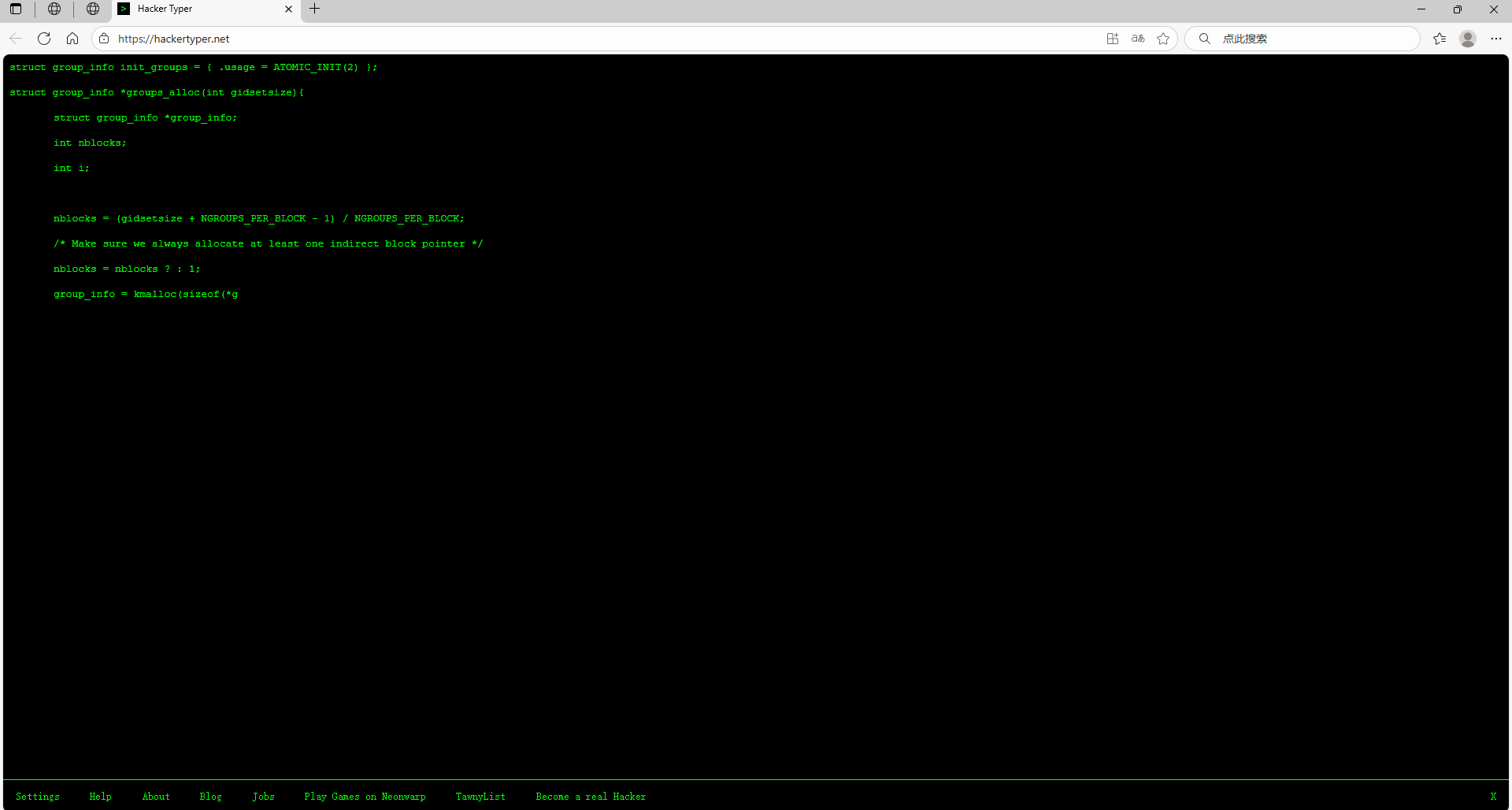Screen dimensions: 1512x810
Task: View site information lock icon
Action: 104,39
